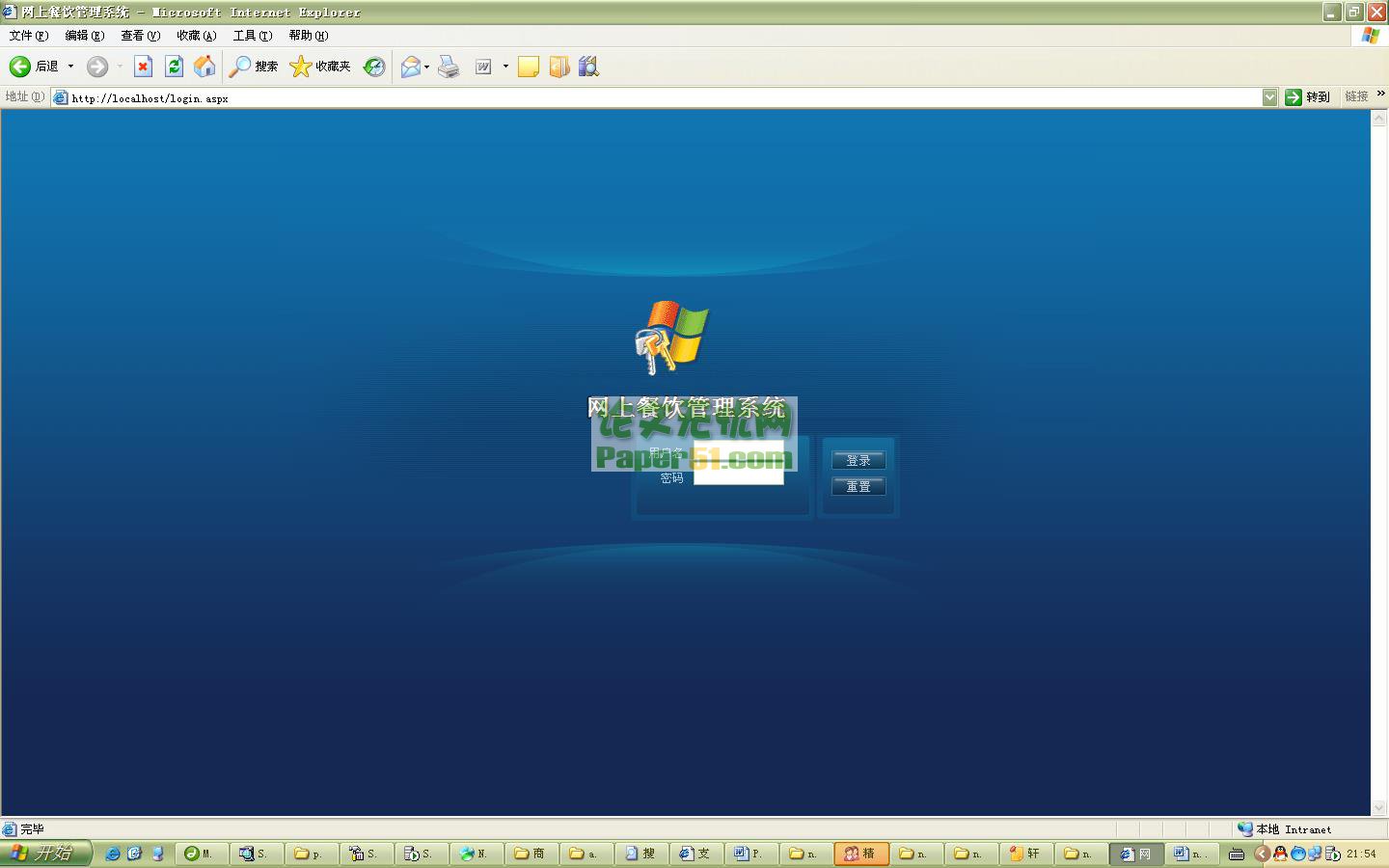This screenshot has width=1389, height=868.
Task: Switch to the 'M.' taskbar window
Action: pyautogui.click(x=203, y=854)
